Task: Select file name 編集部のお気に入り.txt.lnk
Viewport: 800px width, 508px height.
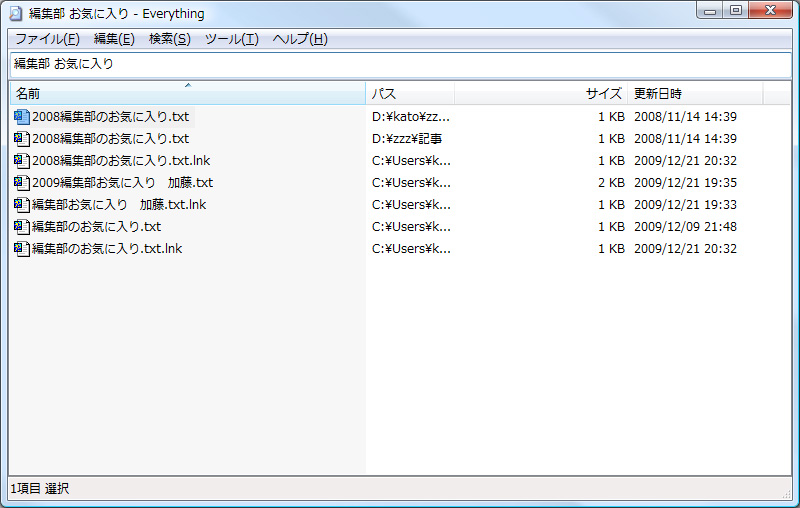Action: pyautogui.click(x=107, y=248)
